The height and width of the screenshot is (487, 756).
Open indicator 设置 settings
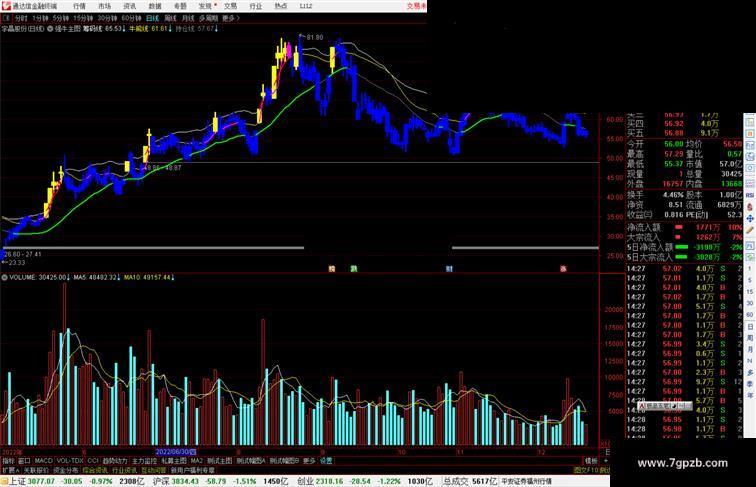coord(326,461)
